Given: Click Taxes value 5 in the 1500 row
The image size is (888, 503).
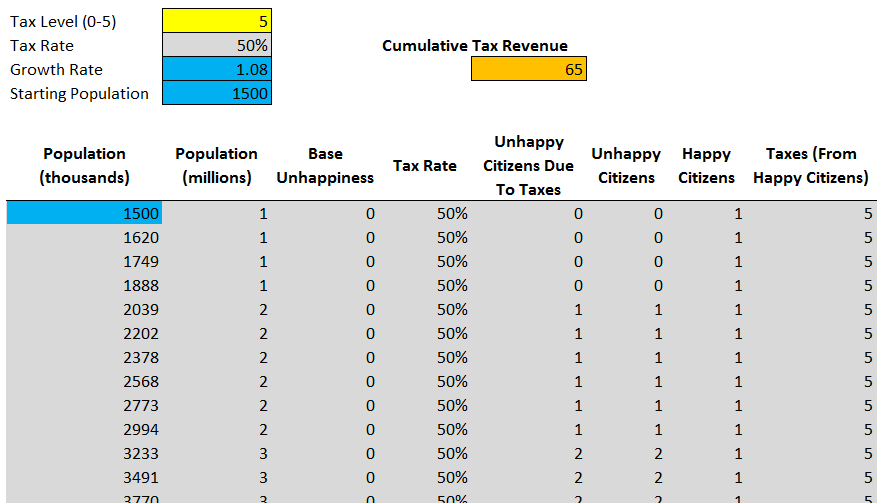Looking at the screenshot, I should click(868, 214).
